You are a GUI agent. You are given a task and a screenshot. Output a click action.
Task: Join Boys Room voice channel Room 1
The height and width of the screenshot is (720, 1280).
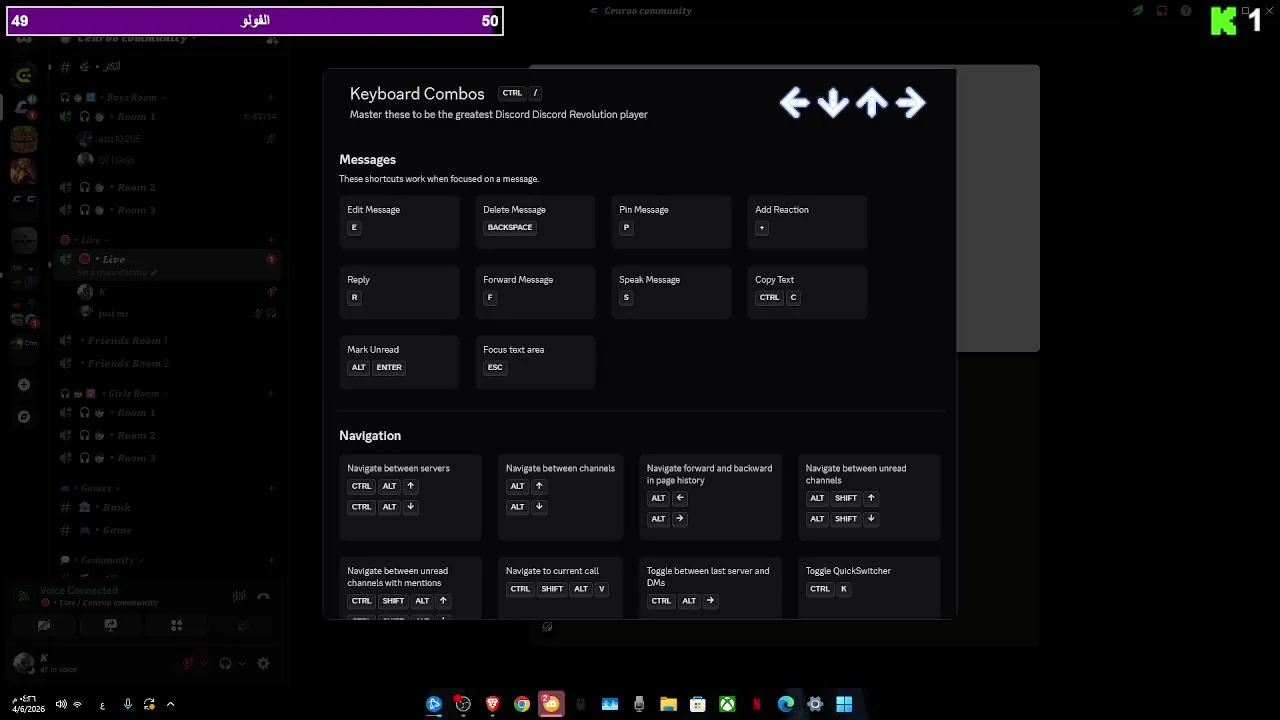[167, 117]
